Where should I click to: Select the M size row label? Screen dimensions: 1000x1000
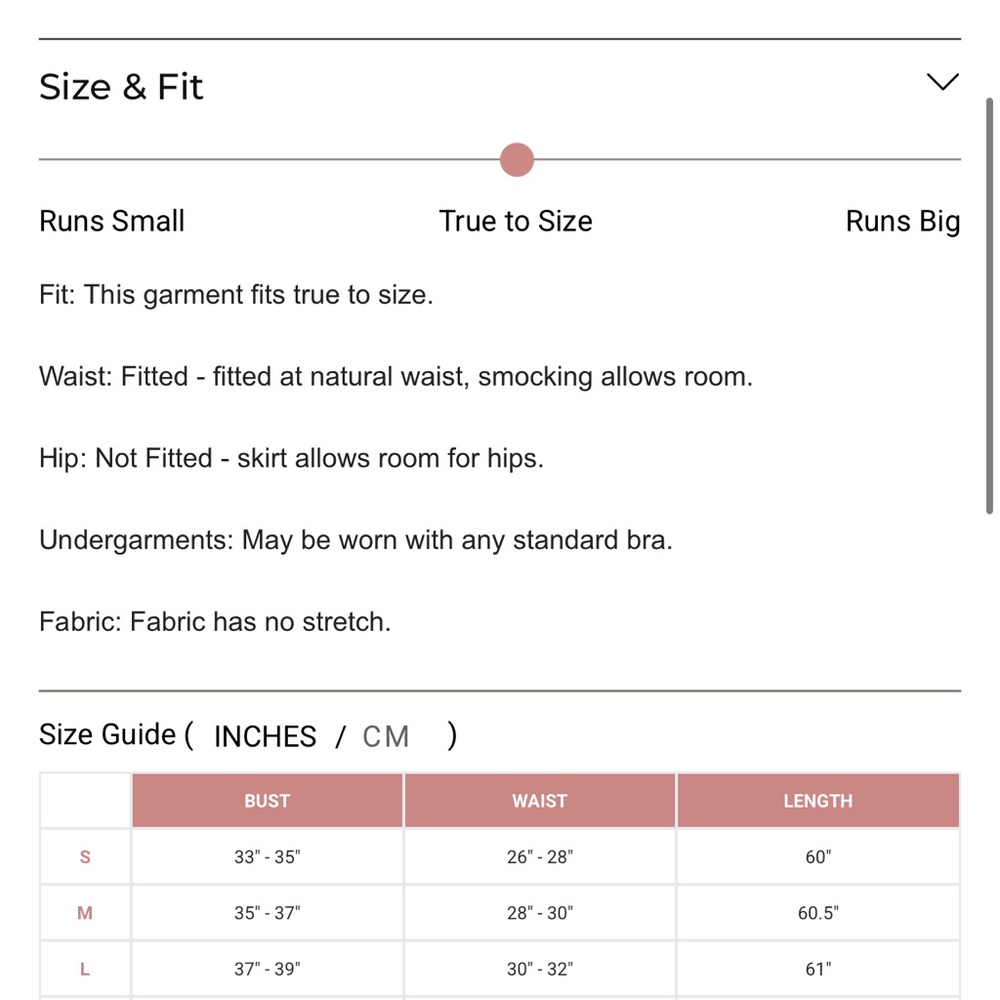click(85, 913)
